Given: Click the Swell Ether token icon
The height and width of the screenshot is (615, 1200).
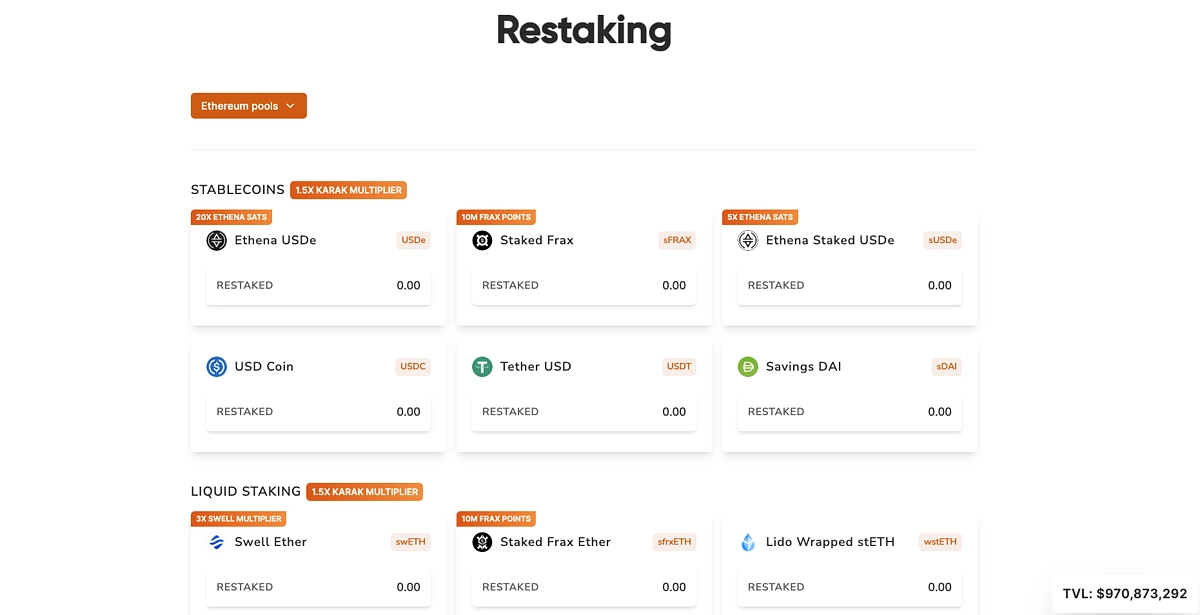Looking at the screenshot, I should (x=217, y=542).
